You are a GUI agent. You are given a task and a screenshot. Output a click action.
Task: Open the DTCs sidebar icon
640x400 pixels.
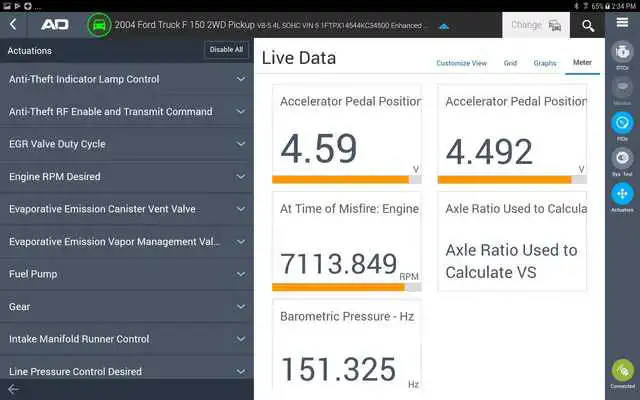(622, 52)
